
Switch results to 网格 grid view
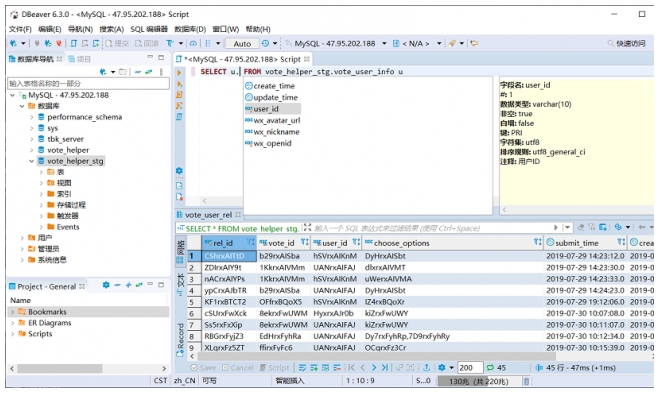180,251
